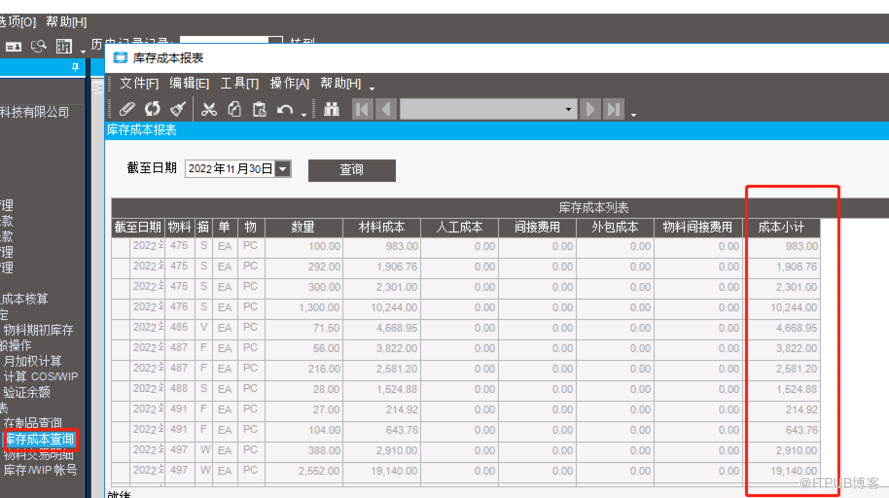Click the 截至日期 column header in grid
The image size is (889, 498).
point(138,227)
